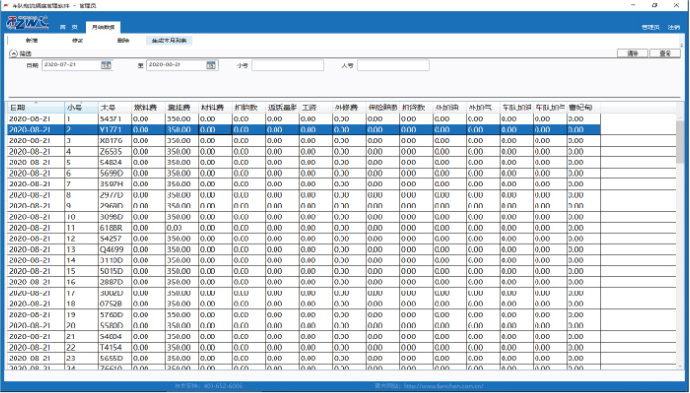690x393 pixels.
Task: Click the 材料费 column header
Action: pyautogui.click(x=215, y=107)
